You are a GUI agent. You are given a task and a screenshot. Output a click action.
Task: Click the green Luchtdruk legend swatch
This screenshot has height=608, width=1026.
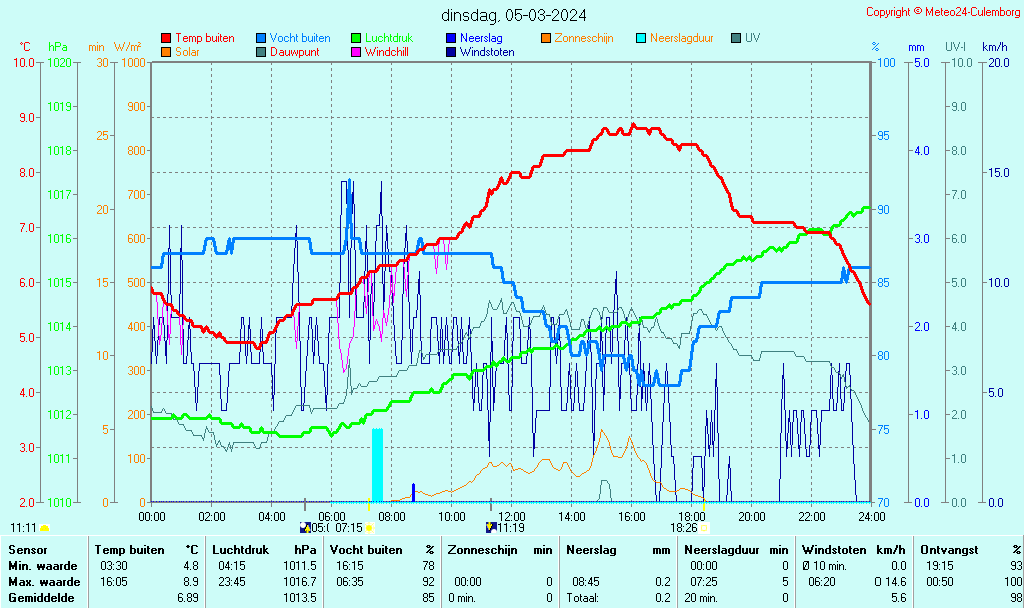pos(356,38)
